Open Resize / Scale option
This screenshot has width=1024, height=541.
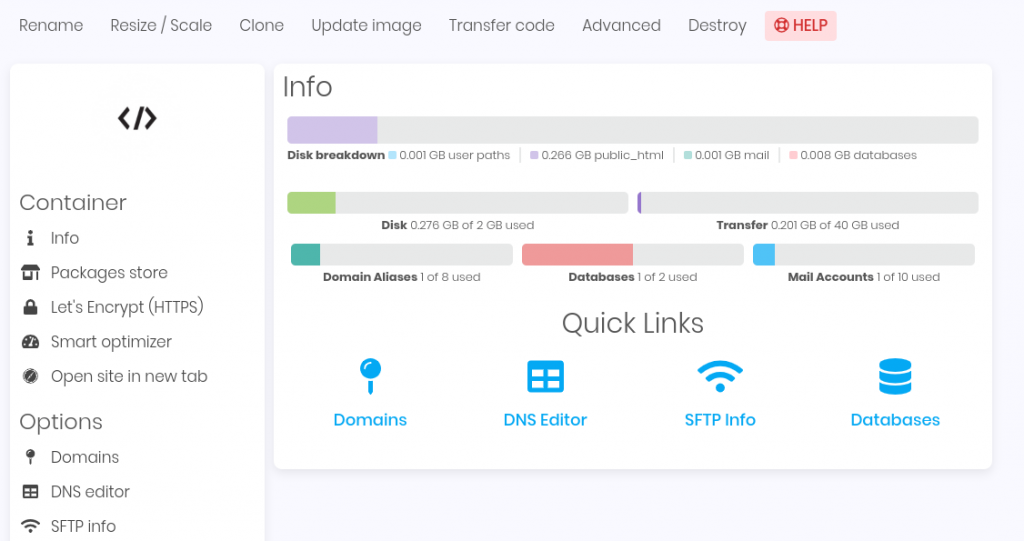click(161, 25)
